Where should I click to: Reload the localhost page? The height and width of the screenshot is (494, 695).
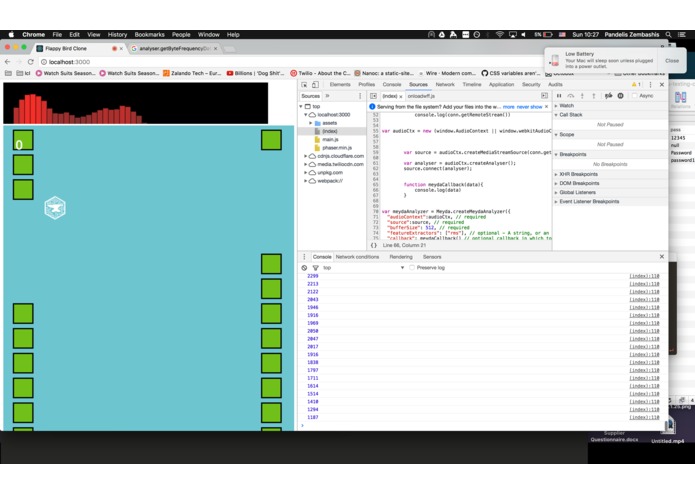tap(30, 62)
